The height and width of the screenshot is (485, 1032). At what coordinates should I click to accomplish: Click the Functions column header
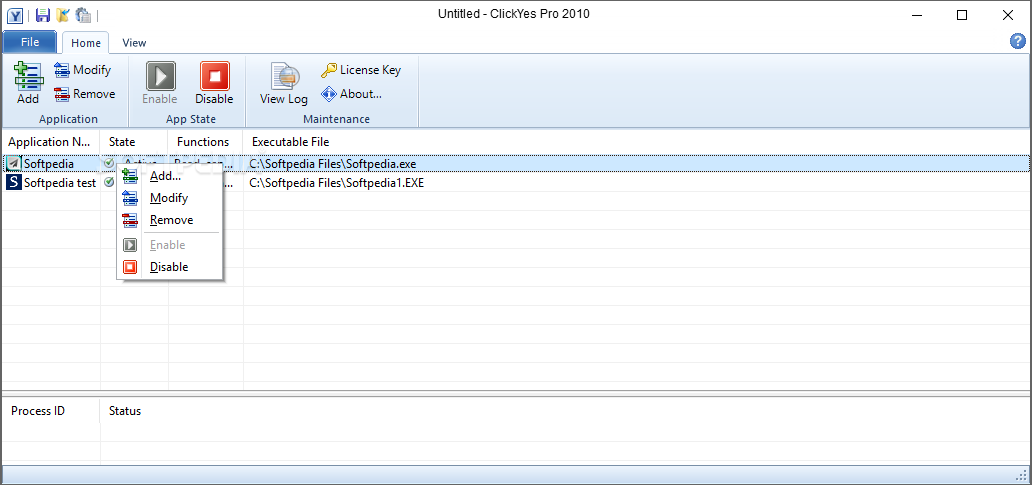pyautogui.click(x=205, y=141)
